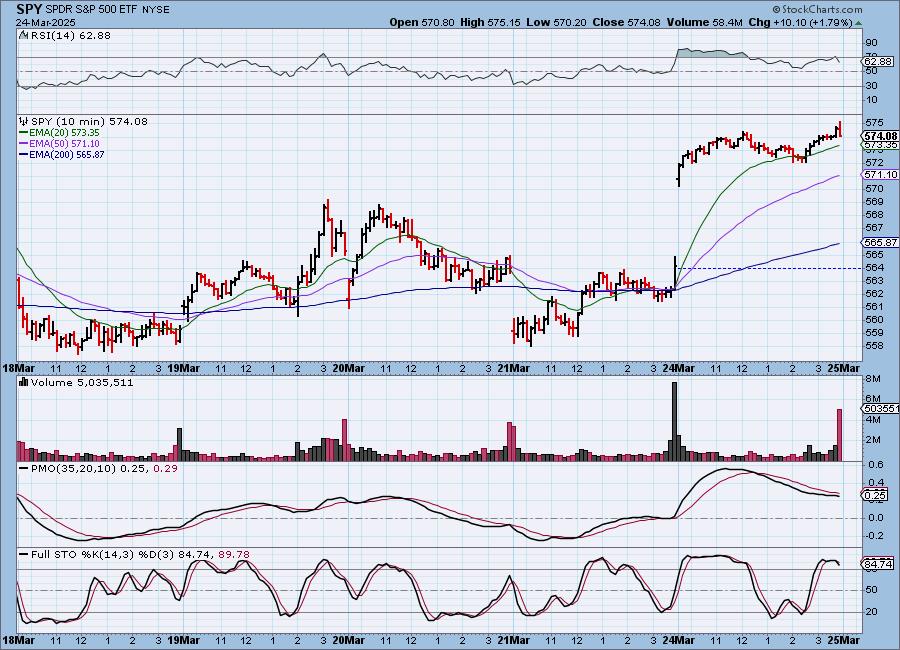Screen dimensions: 900x650
Task: Click the 84.74 tag on Stochastic axis
Action: (x=878, y=564)
